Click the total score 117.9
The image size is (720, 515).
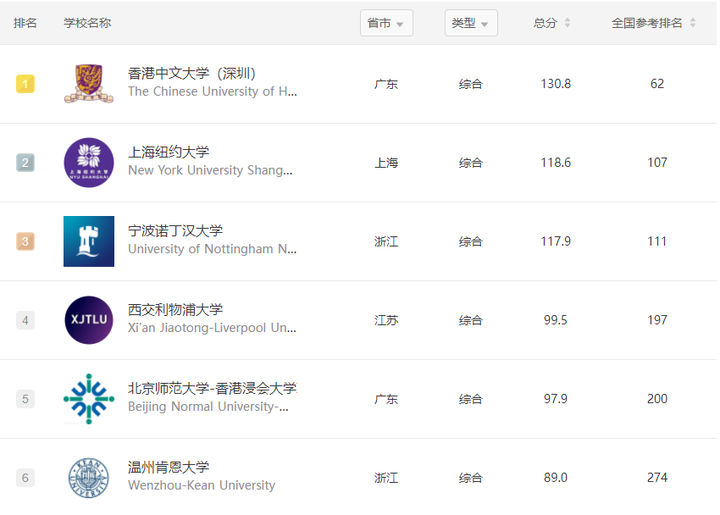(556, 241)
